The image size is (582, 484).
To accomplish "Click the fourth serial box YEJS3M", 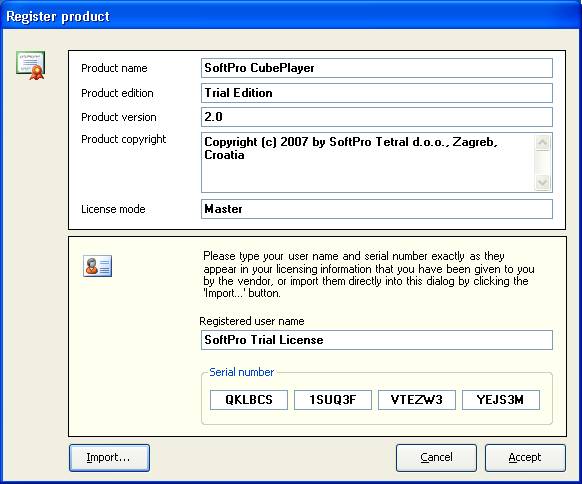I will click(x=500, y=400).
